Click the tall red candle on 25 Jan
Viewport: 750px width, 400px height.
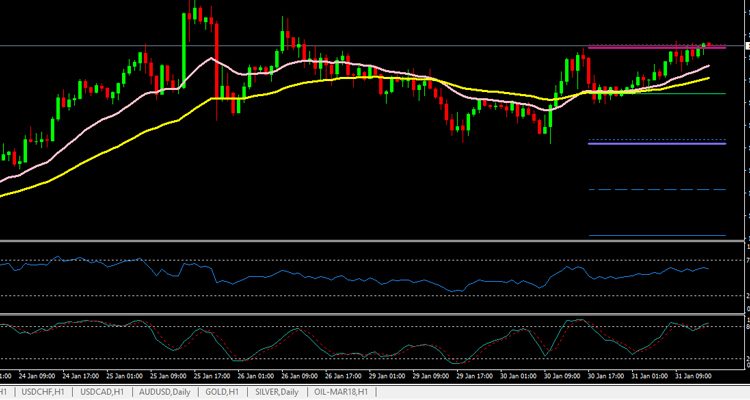pyautogui.click(x=216, y=60)
